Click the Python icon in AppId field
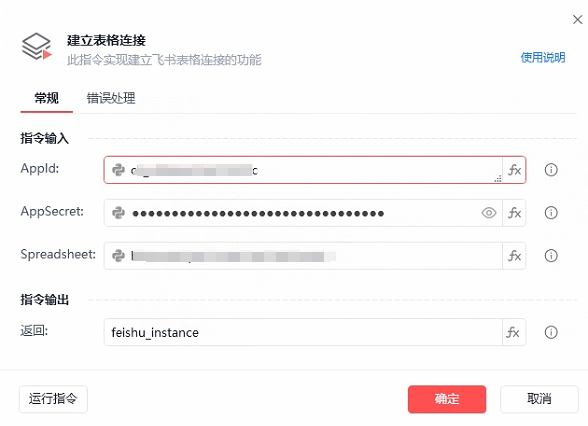 [118, 170]
